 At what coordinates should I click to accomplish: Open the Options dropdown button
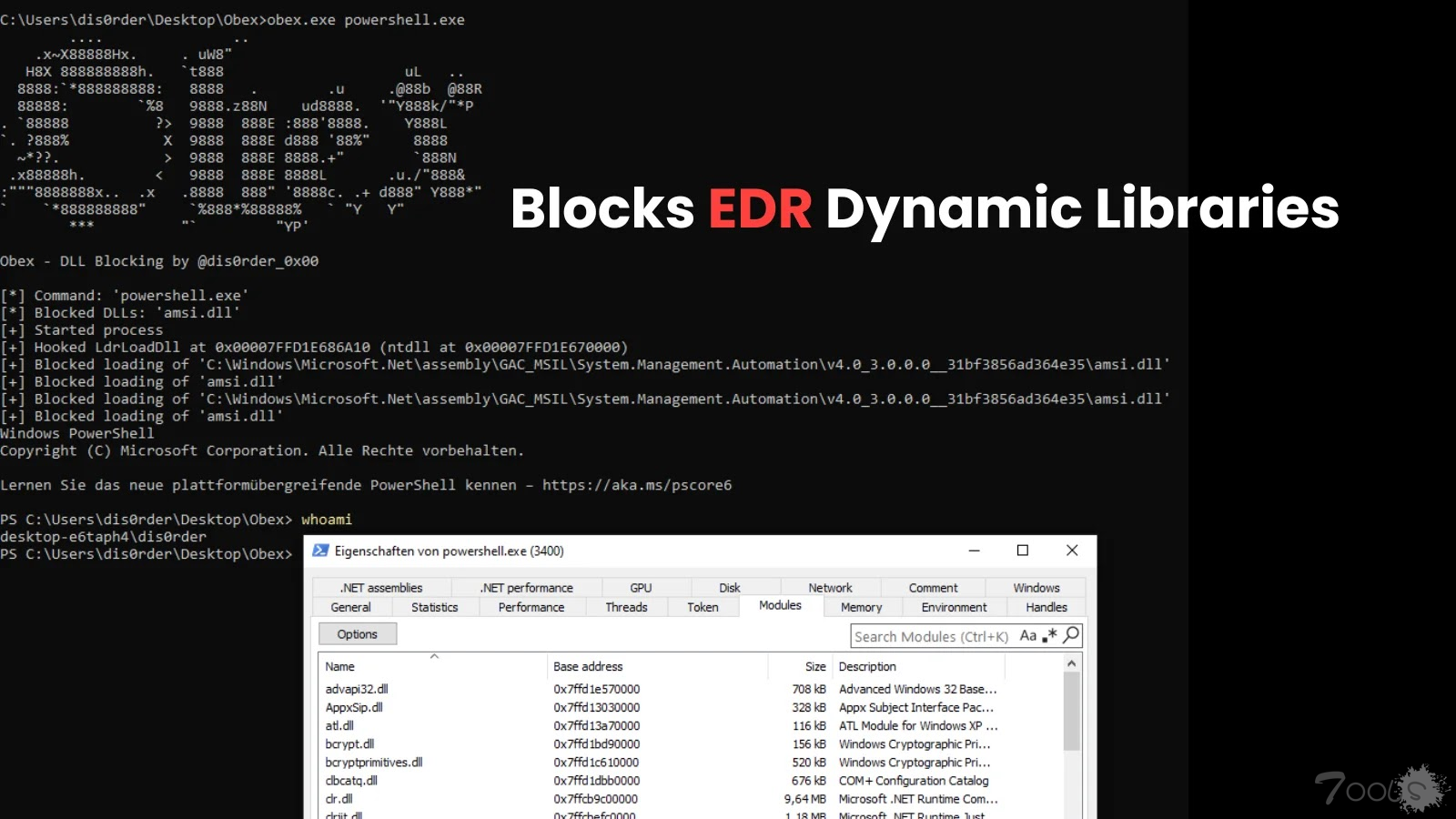pos(357,634)
